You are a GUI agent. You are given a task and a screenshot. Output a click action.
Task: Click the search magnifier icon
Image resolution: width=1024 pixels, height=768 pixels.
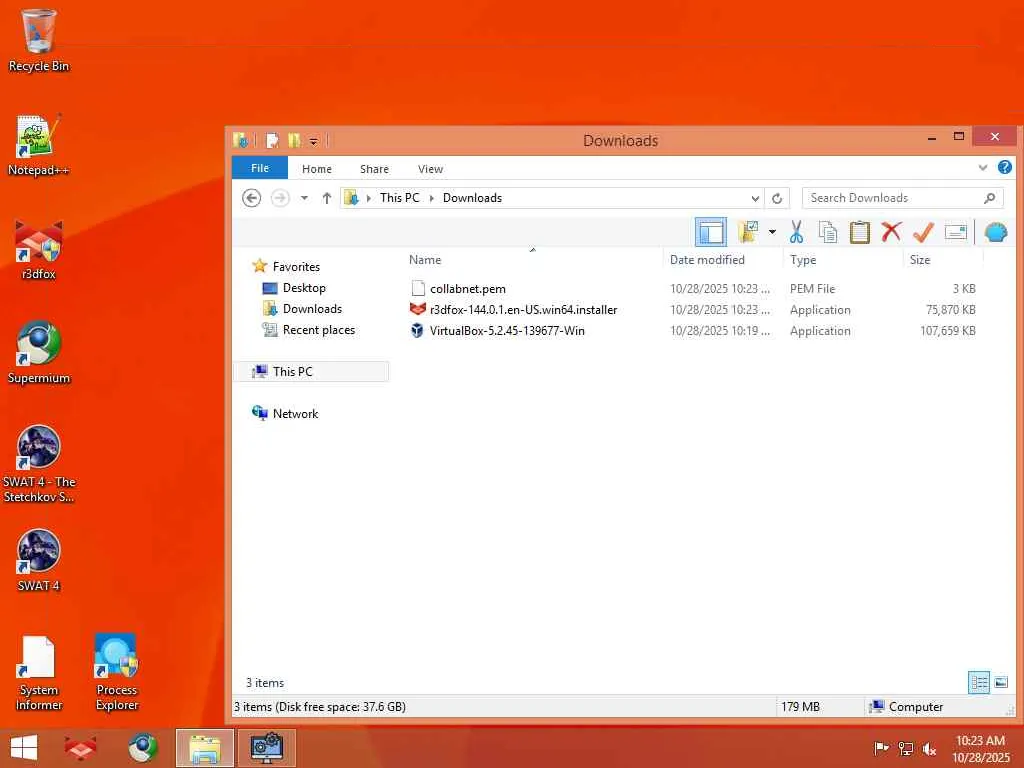(989, 198)
